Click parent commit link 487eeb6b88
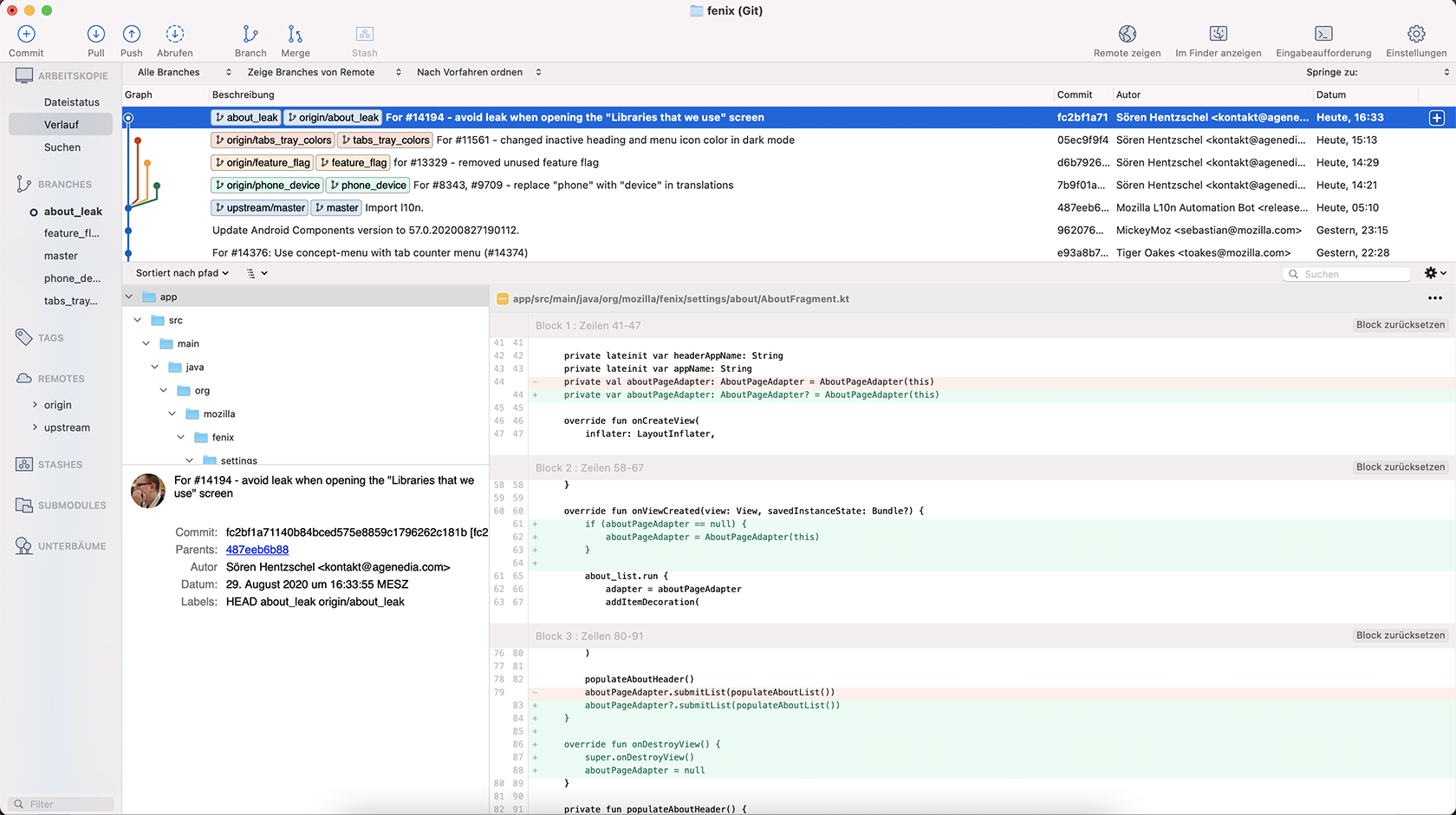 click(x=257, y=550)
